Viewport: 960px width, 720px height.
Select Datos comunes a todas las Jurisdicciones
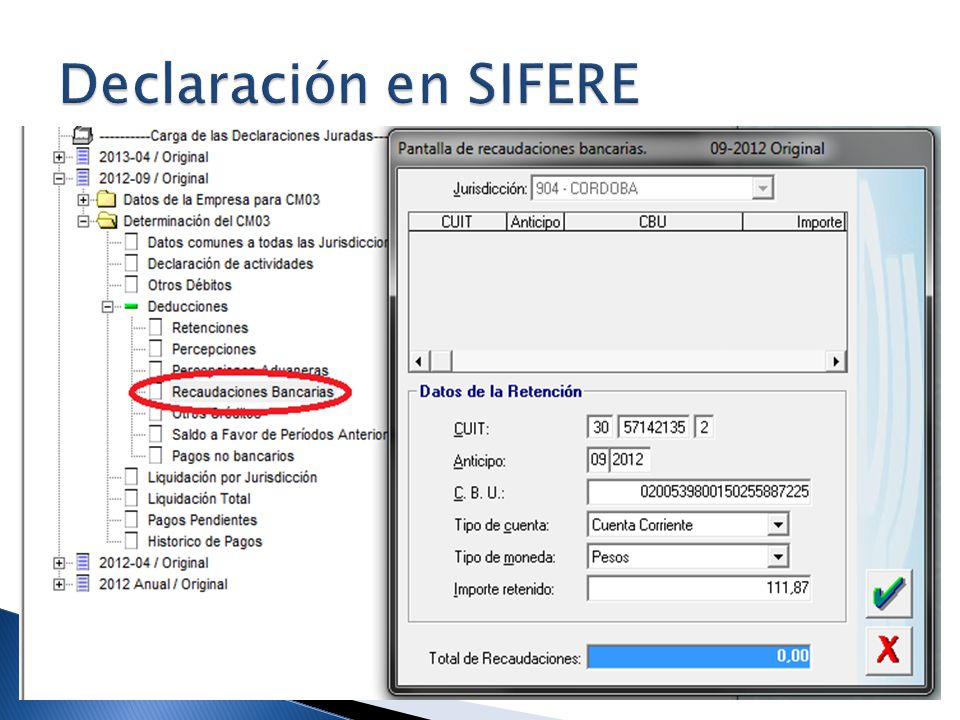coord(268,242)
